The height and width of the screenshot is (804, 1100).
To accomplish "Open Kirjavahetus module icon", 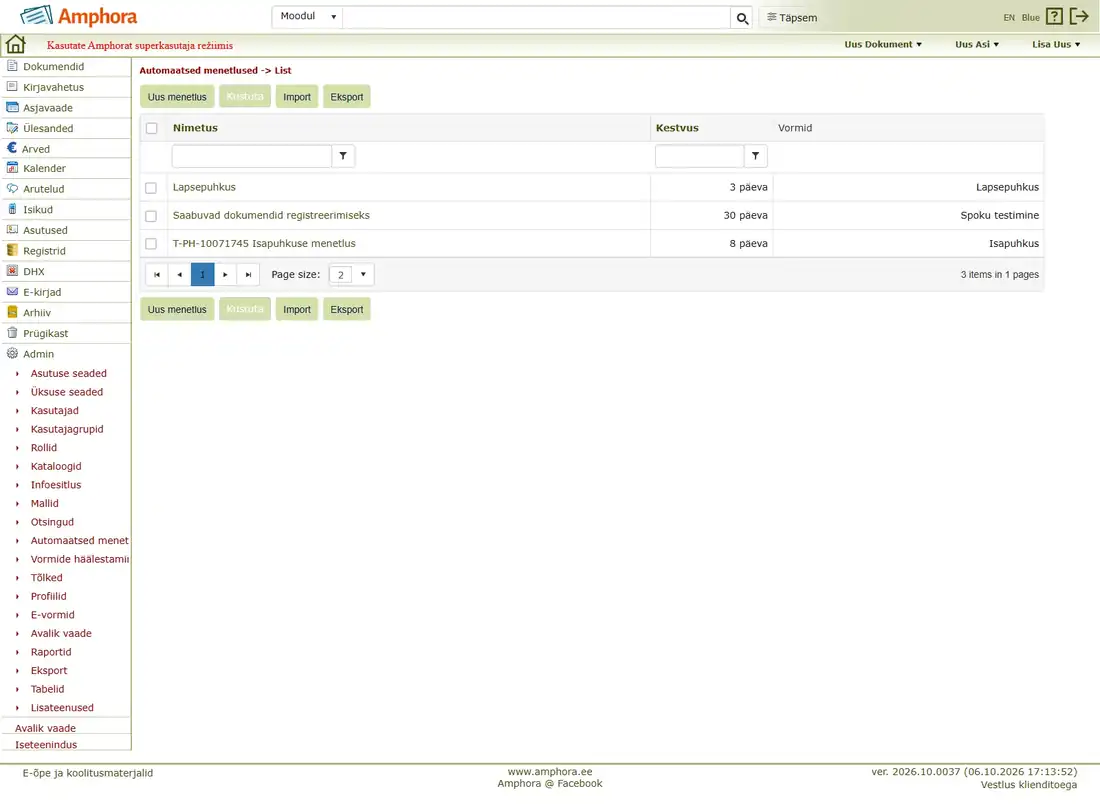I will tap(12, 86).
